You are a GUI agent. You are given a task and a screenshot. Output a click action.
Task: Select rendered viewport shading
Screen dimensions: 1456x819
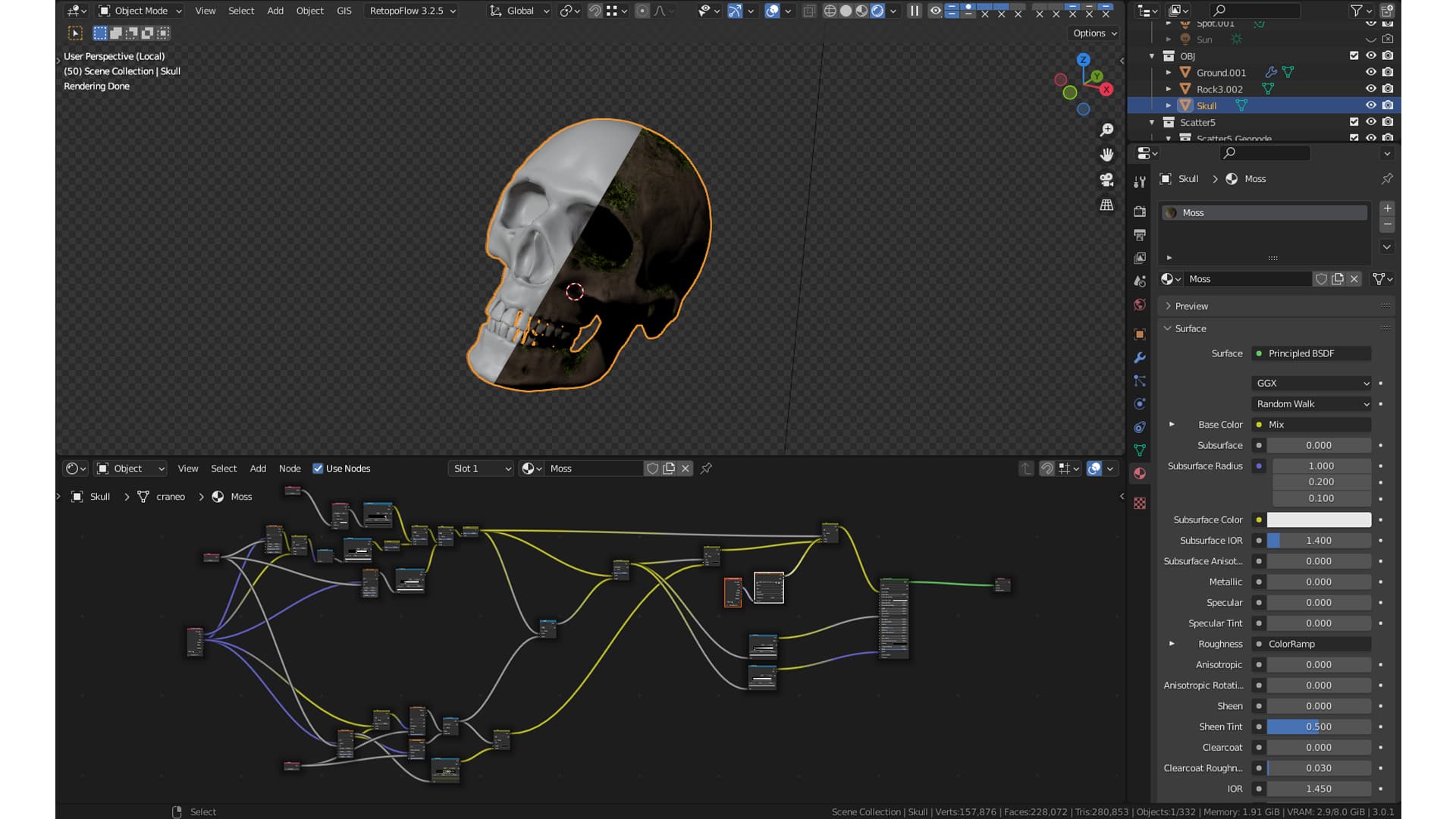877,11
